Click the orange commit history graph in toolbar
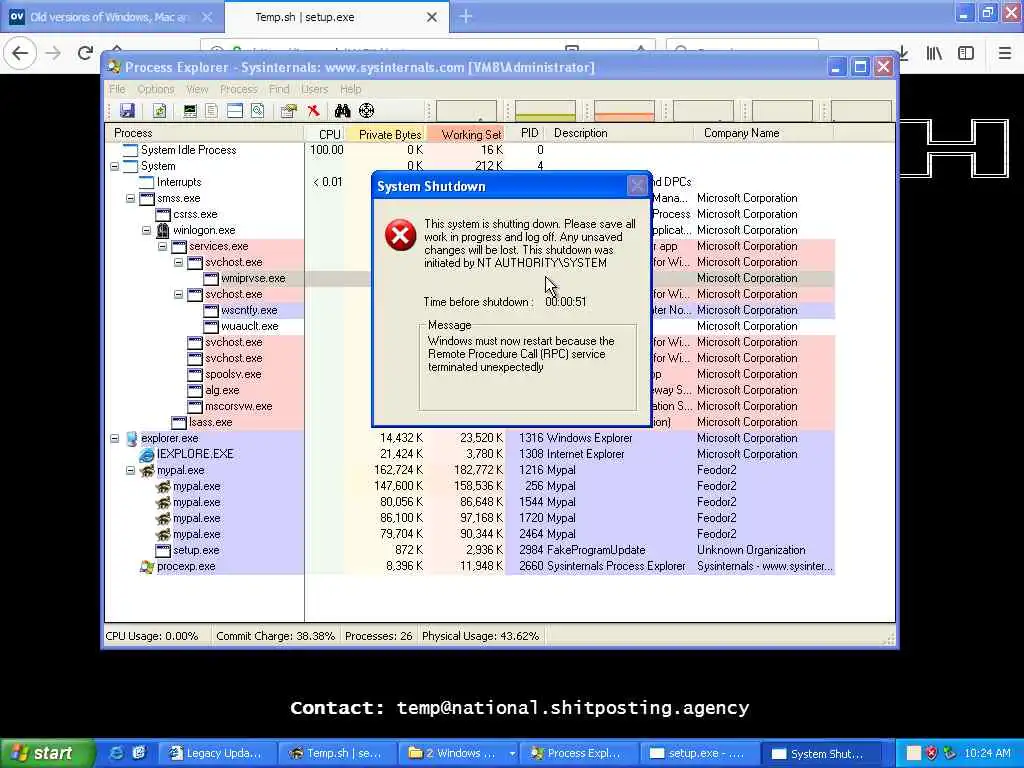 click(624, 111)
